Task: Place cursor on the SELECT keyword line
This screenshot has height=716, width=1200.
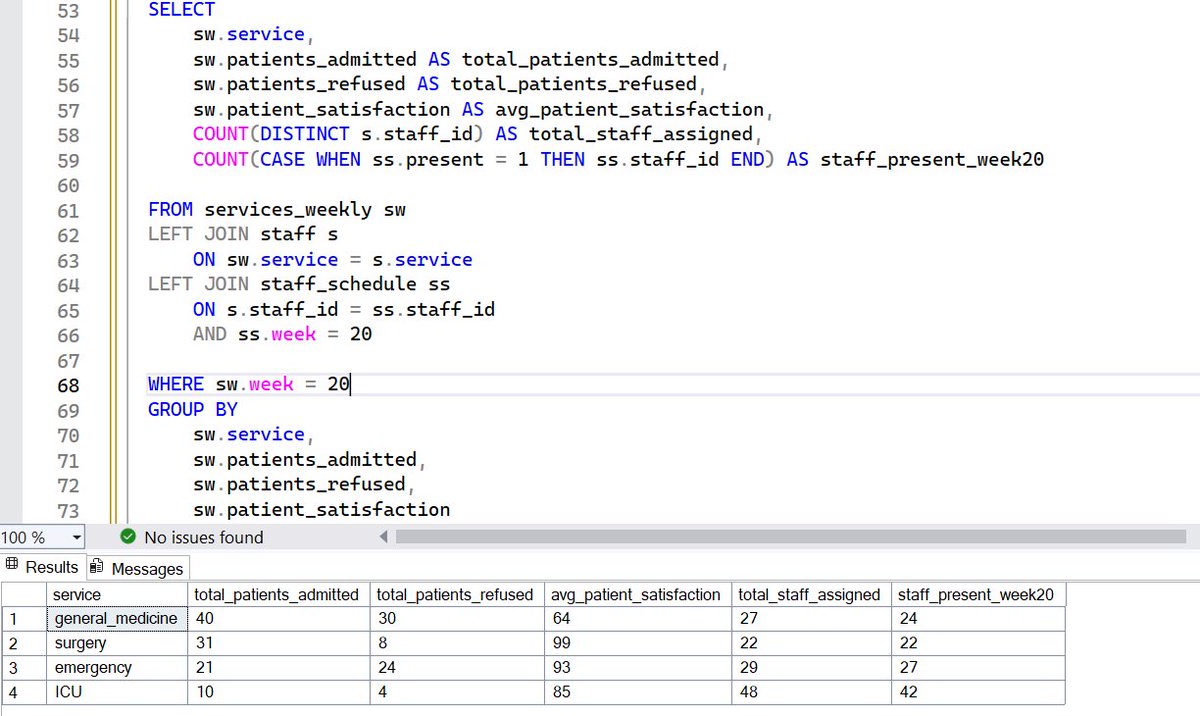Action: pos(181,10)
